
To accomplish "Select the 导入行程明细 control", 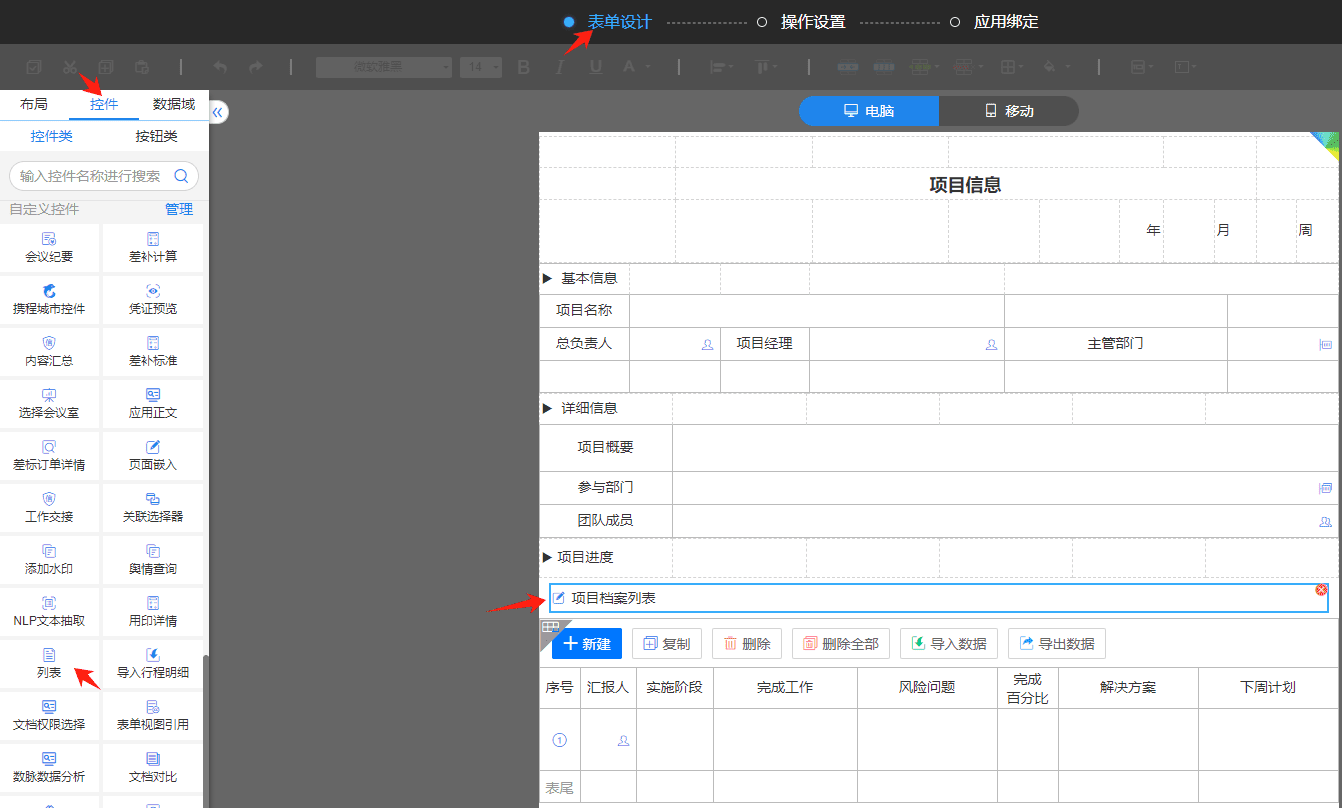I will point(153,663).
